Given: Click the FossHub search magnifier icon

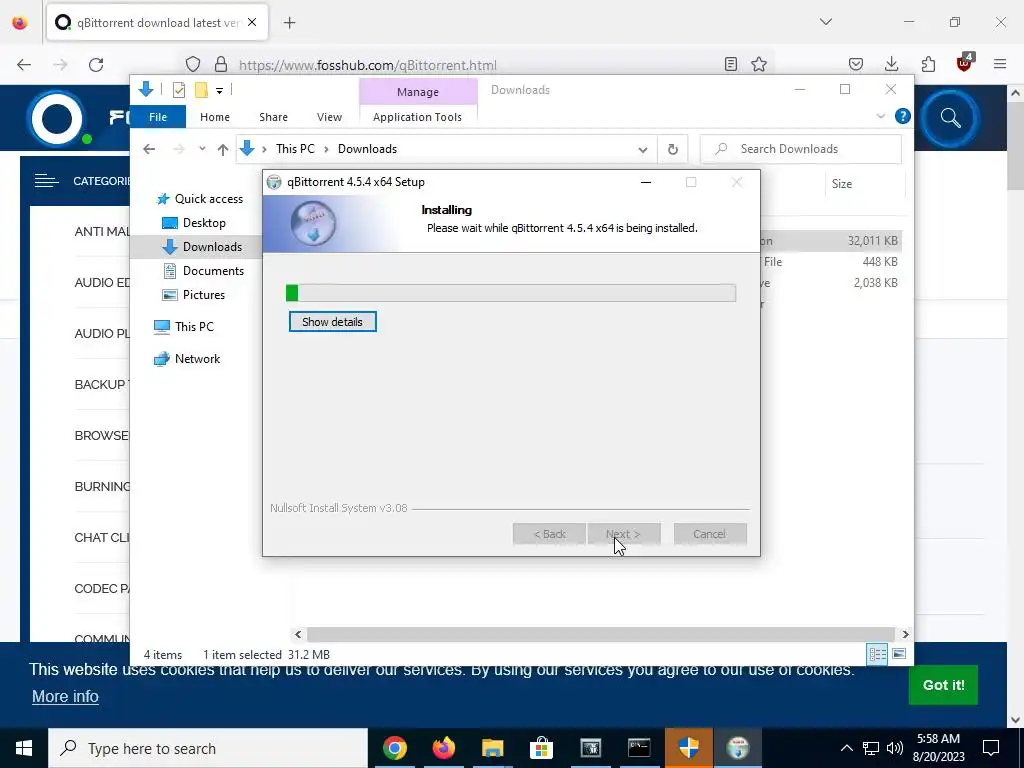Looking at the screenshot, I should point(950,118).
